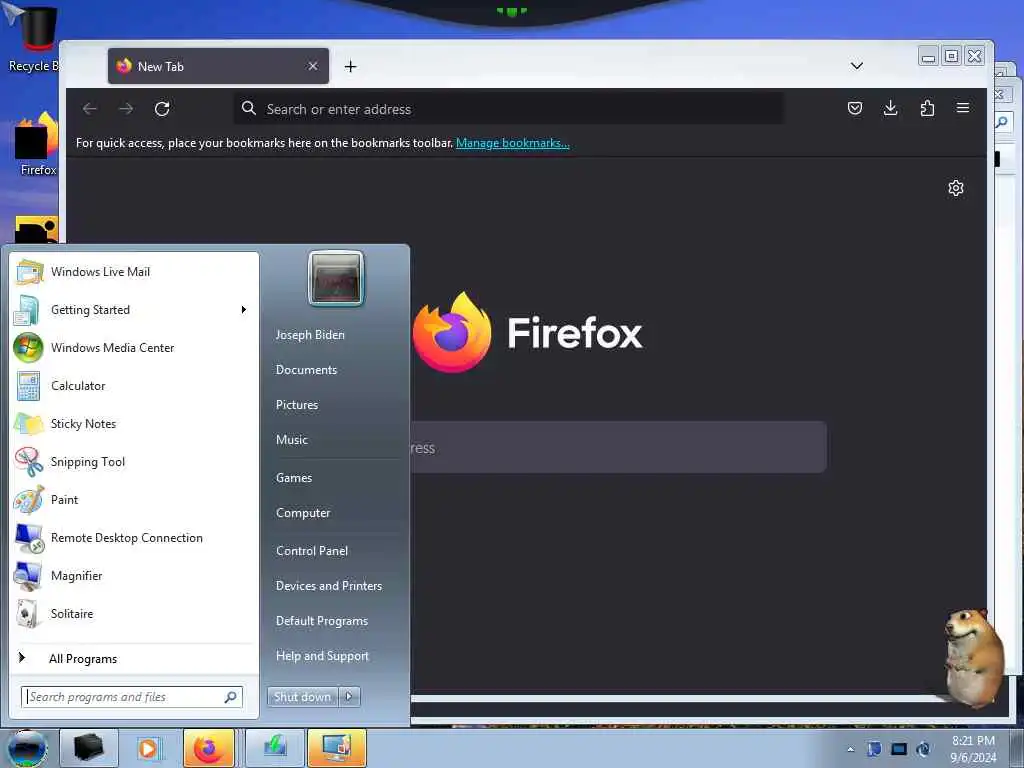Open Games from Start menu

pos(294,477)
